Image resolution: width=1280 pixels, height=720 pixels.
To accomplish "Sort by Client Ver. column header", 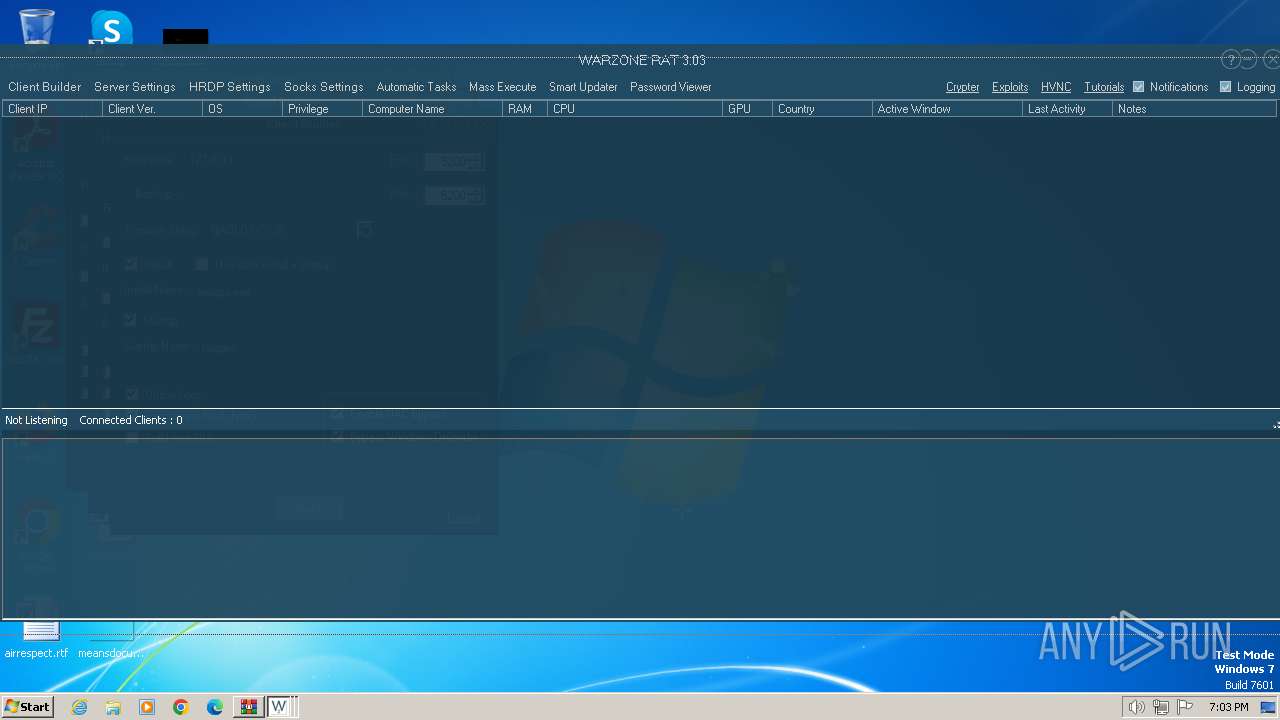I will [x=152, y=109].
